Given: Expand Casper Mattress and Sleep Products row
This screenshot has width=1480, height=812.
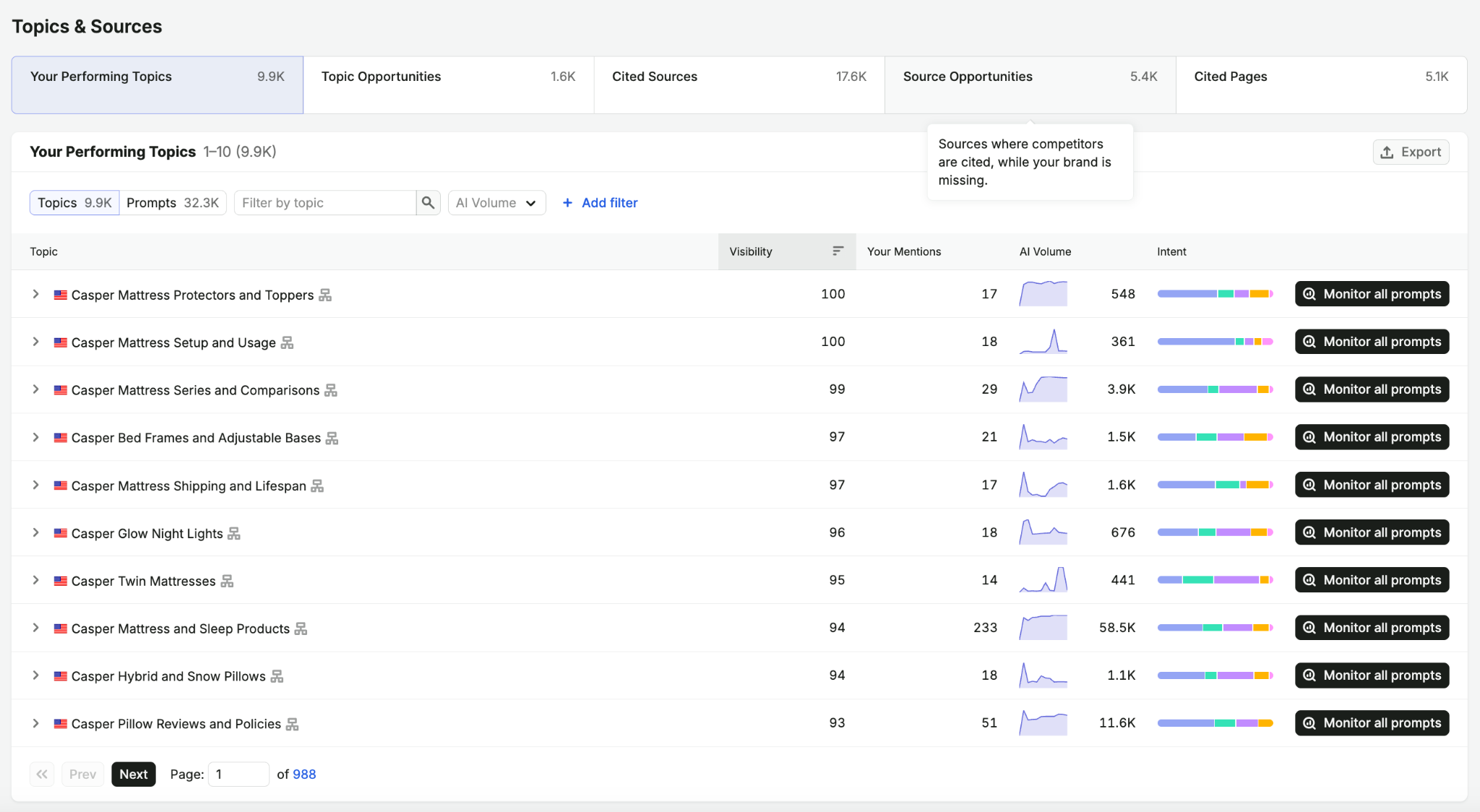Looking at the screenshot, I should tap(35, 628).
